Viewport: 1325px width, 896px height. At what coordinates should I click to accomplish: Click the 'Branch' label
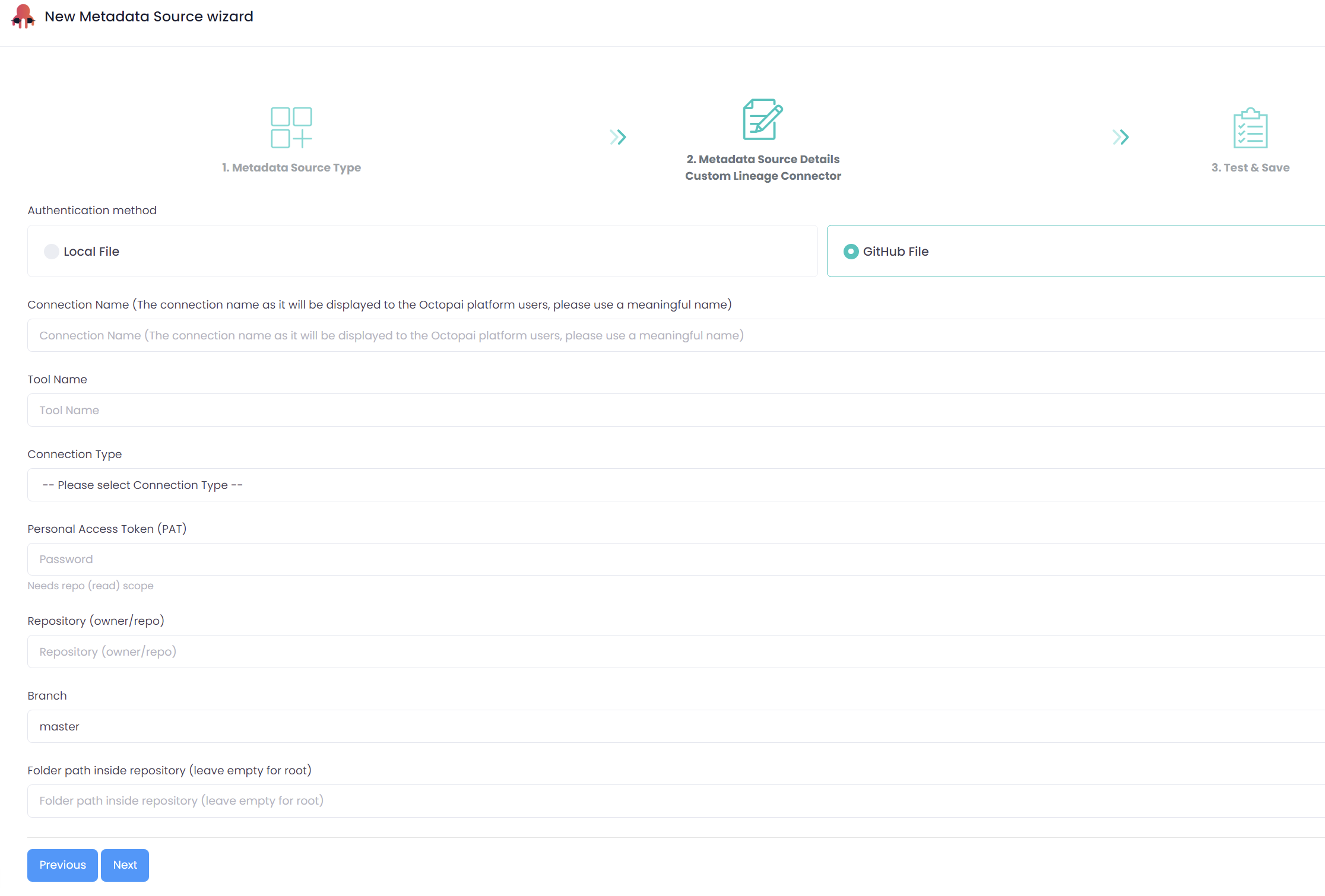pyautogui.click(x=47, y=695)
